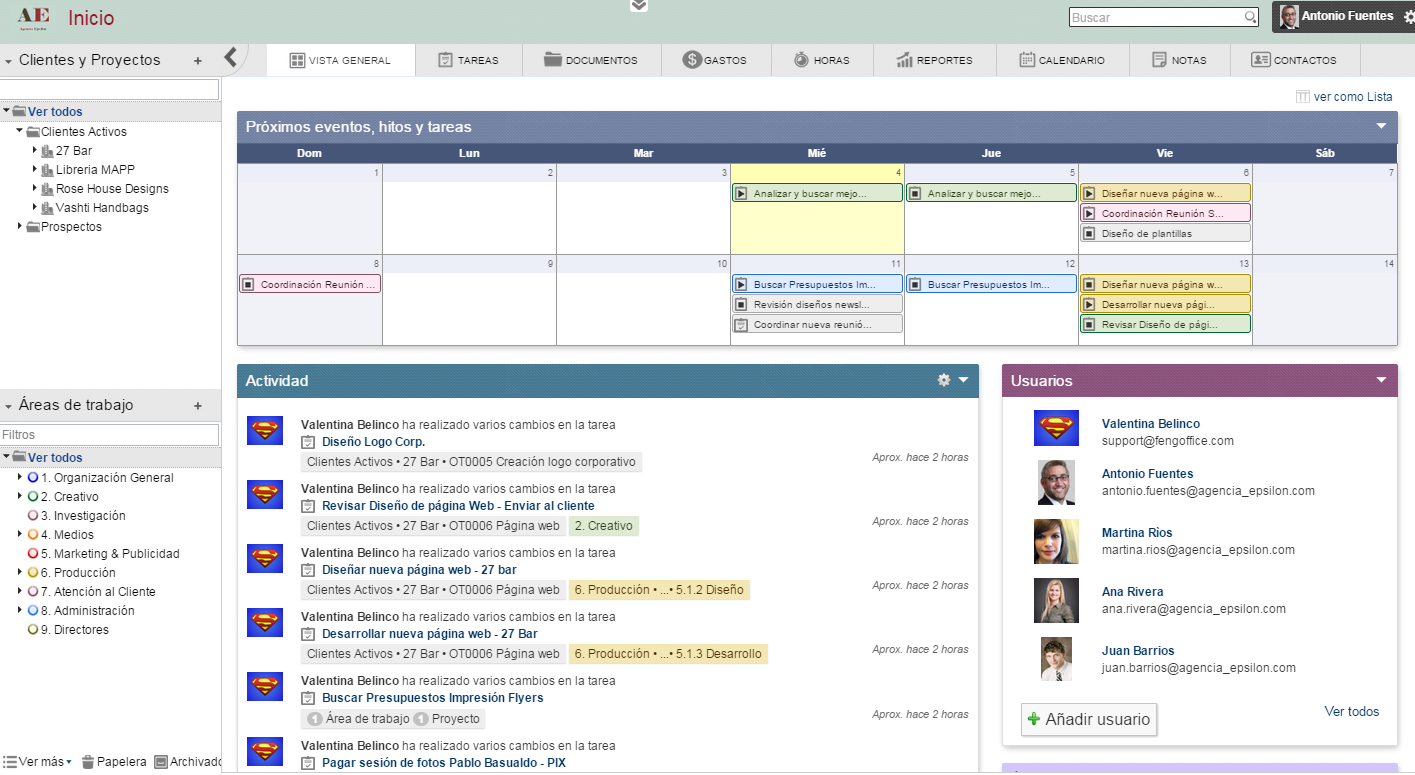The image size is (1415, 775).
Task: Select the blue circle for Organización General
Action: click(33, 478)
